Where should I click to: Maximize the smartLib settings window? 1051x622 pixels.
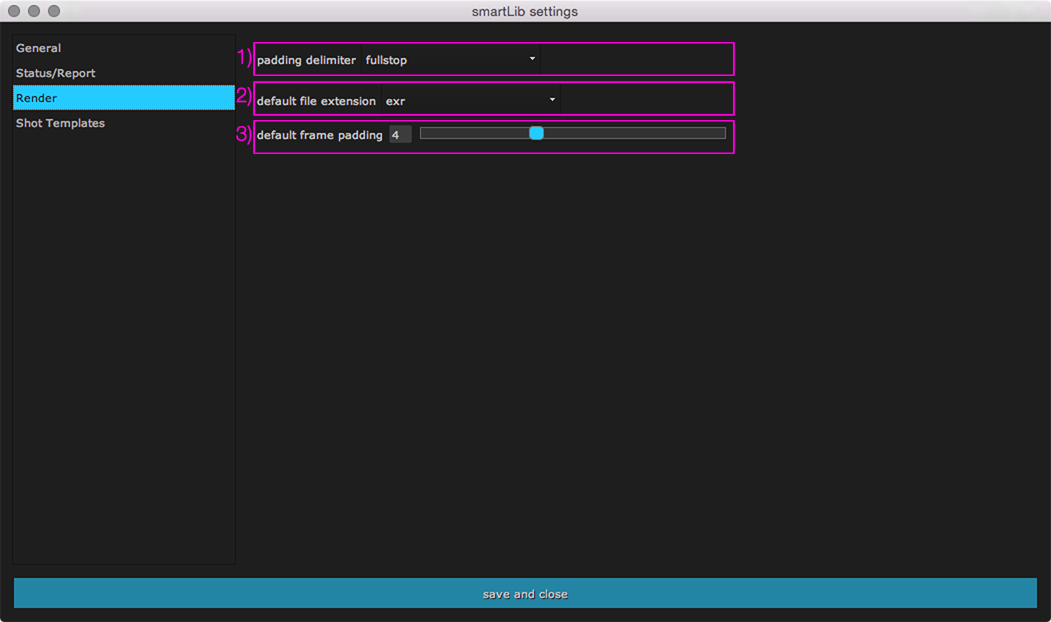(x=54, y=11)
